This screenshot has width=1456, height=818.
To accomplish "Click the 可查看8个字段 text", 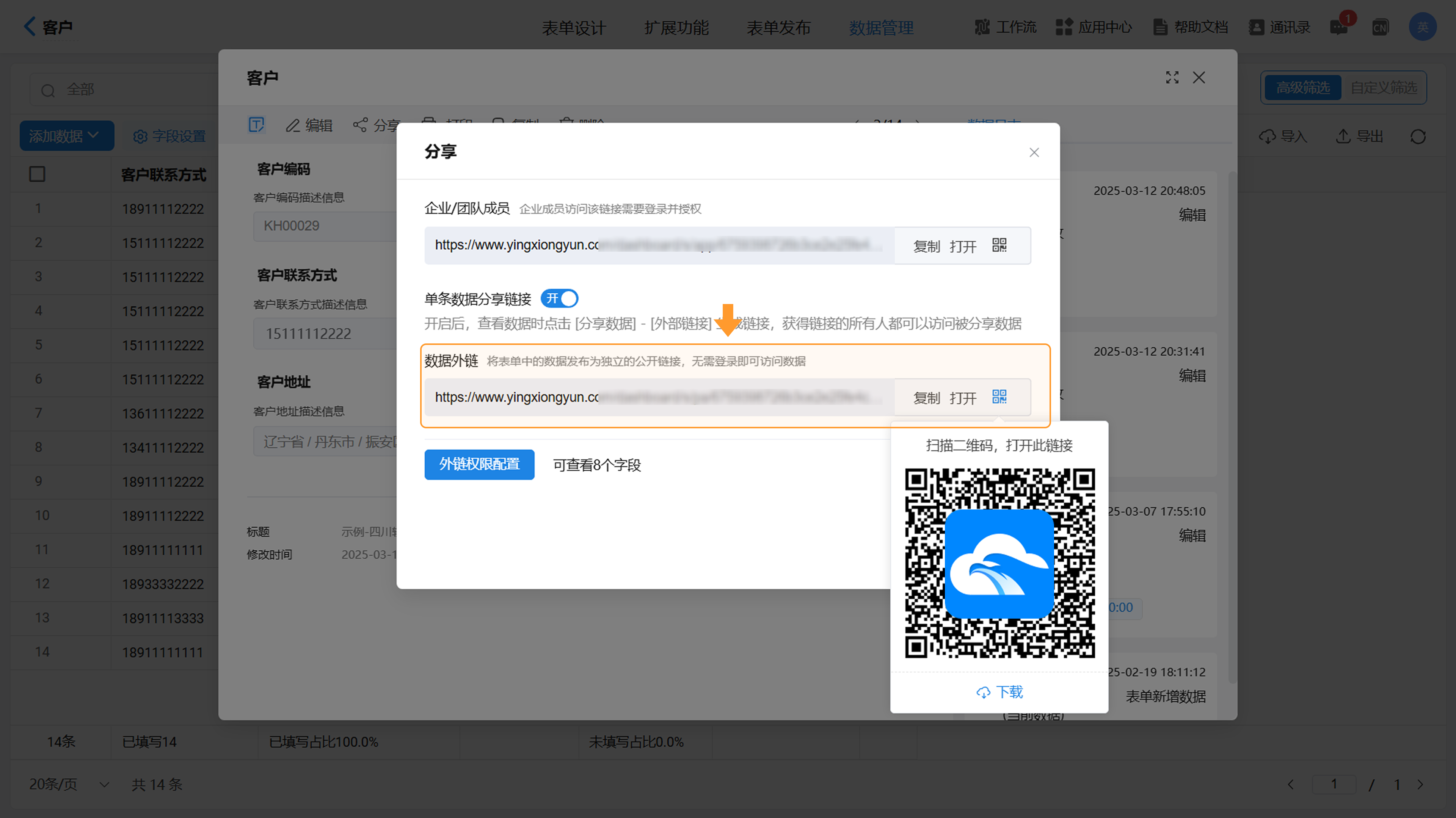I will point(597,465).
